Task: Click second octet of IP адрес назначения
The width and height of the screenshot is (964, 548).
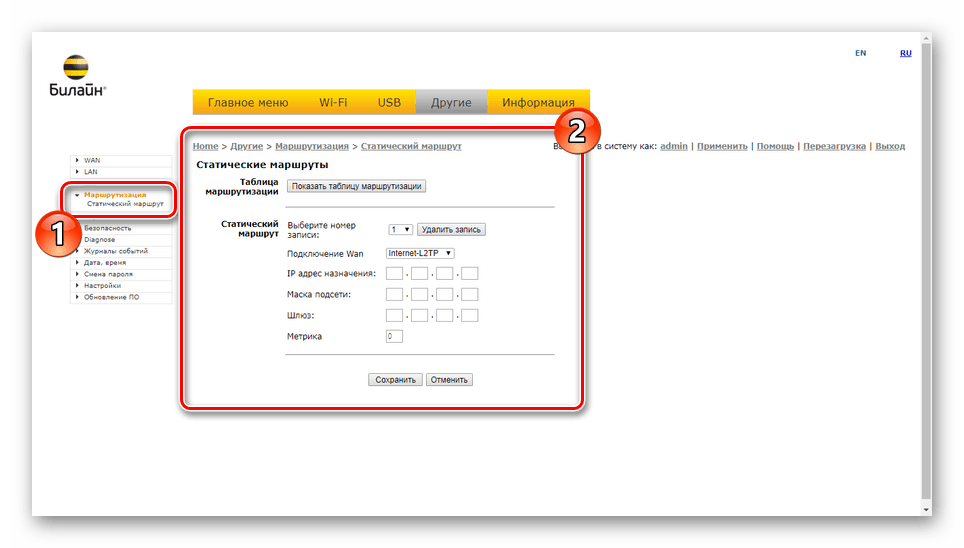Action: tap(419, 274)
